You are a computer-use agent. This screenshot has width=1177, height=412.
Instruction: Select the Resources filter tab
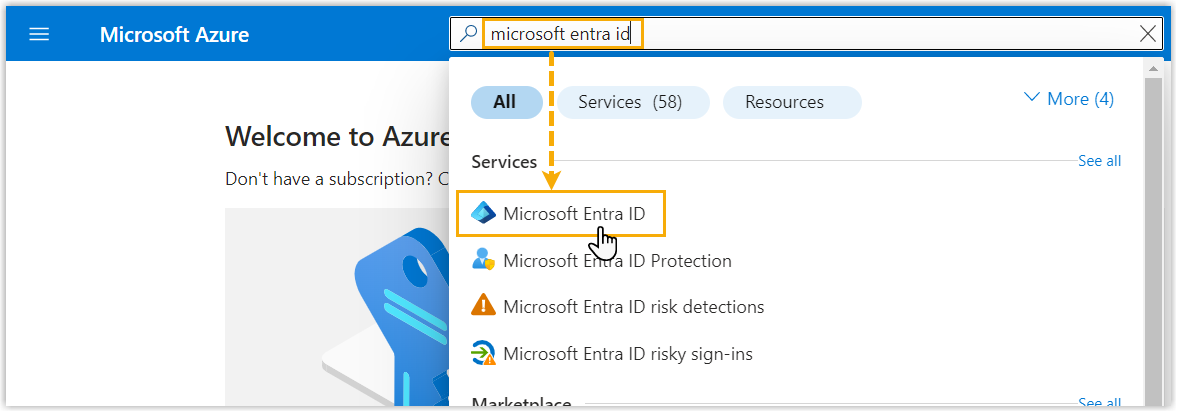pyautogui.click(x=784, y=102)
